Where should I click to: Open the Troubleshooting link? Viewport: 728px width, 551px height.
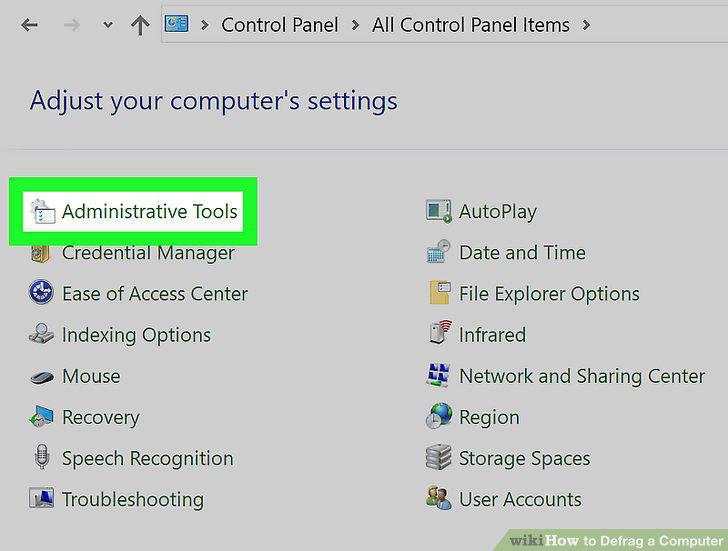click(133, 500)
